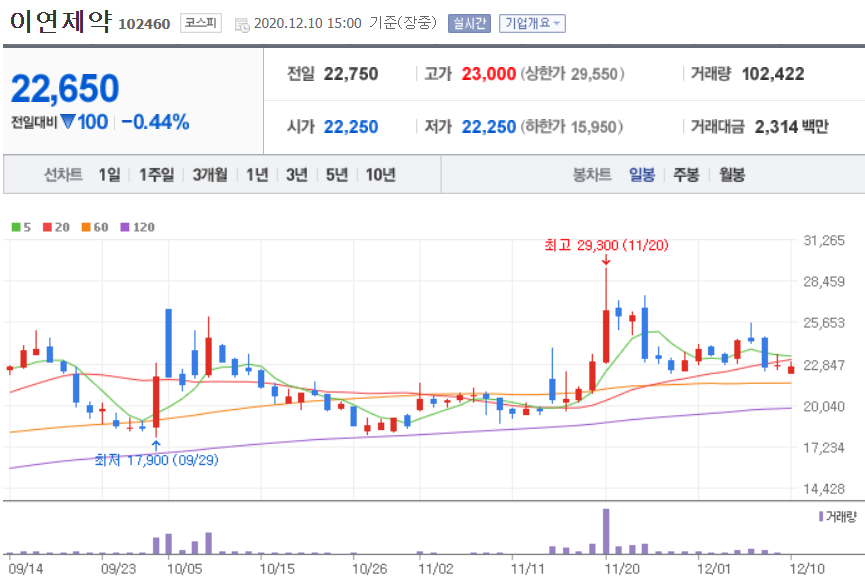
Task: Click the 전일 value 22,750
Action: point(351,74)
